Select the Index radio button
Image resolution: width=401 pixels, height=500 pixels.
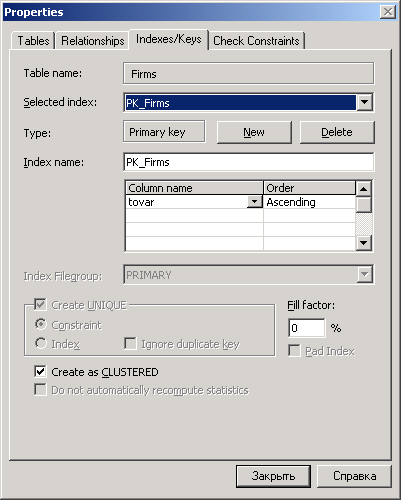click(x=40, y=343)
